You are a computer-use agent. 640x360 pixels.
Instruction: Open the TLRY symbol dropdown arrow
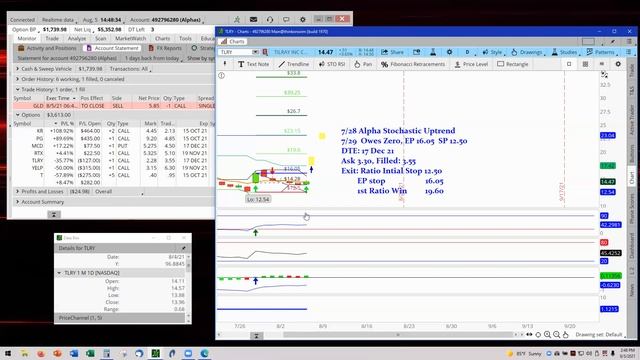click(255, 52)
